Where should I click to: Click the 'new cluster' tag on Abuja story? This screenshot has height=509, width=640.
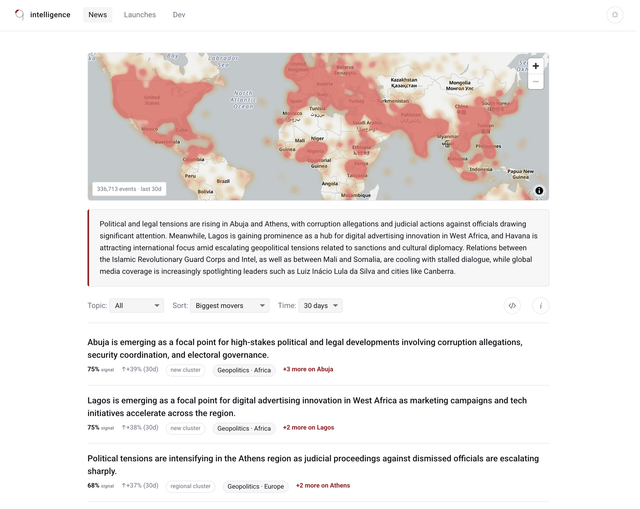[185, 370]
